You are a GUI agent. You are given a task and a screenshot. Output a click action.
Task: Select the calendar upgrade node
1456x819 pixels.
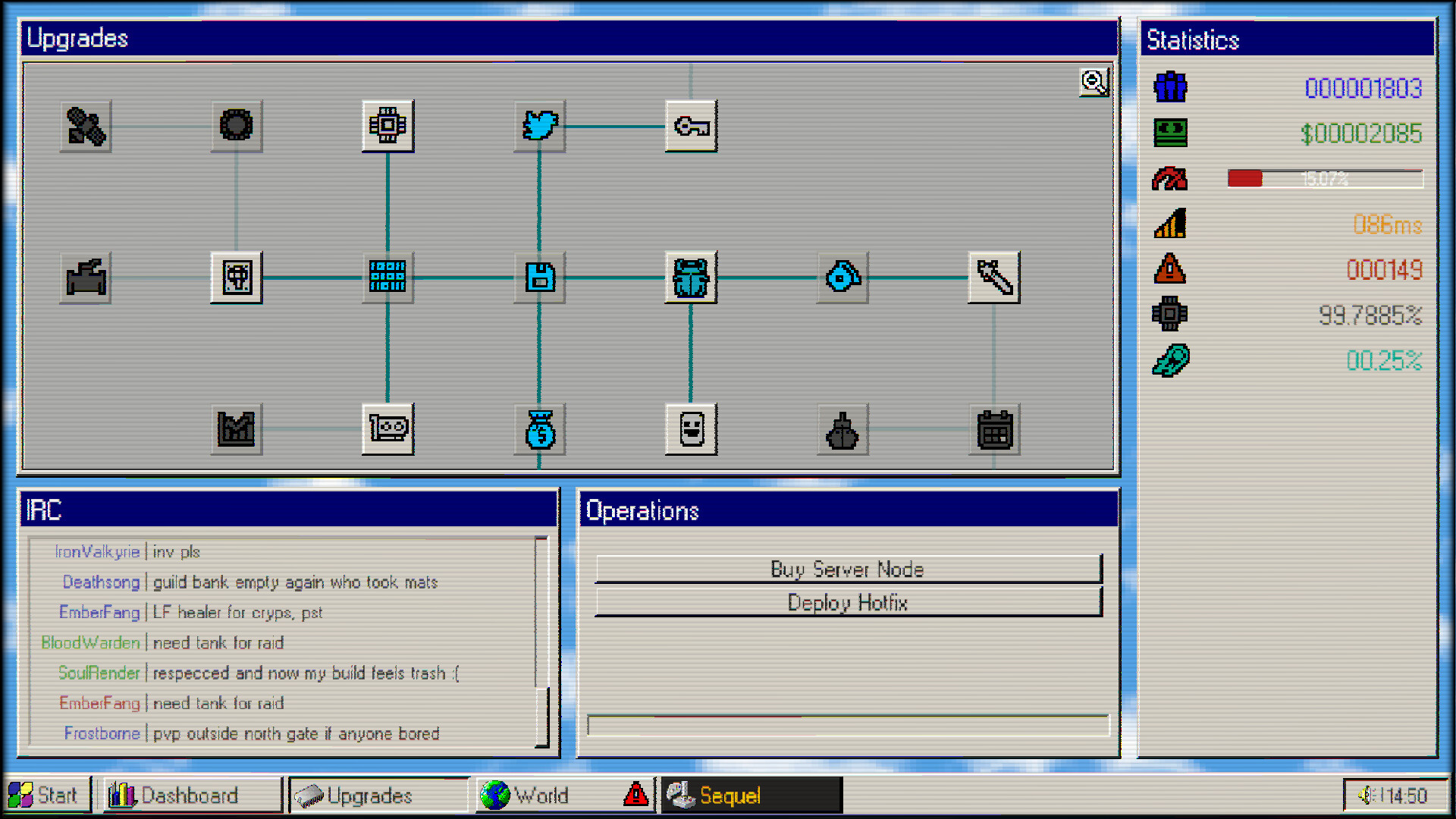click(994, 429)
